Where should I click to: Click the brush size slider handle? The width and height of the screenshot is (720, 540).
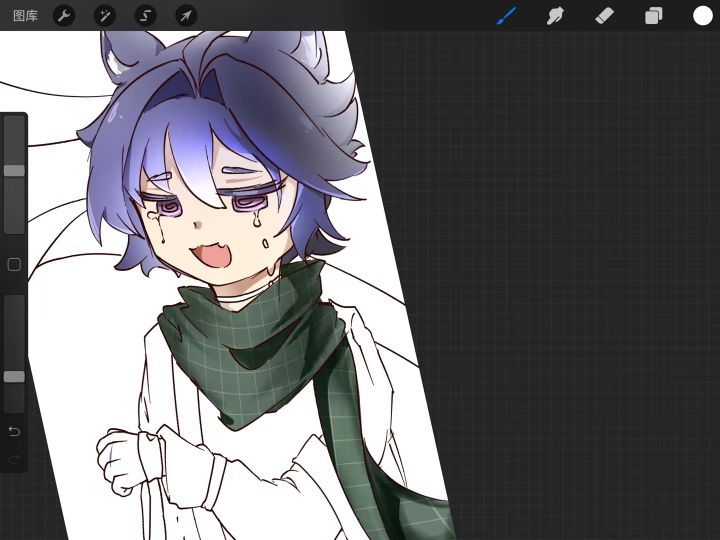tap(14, 171)
